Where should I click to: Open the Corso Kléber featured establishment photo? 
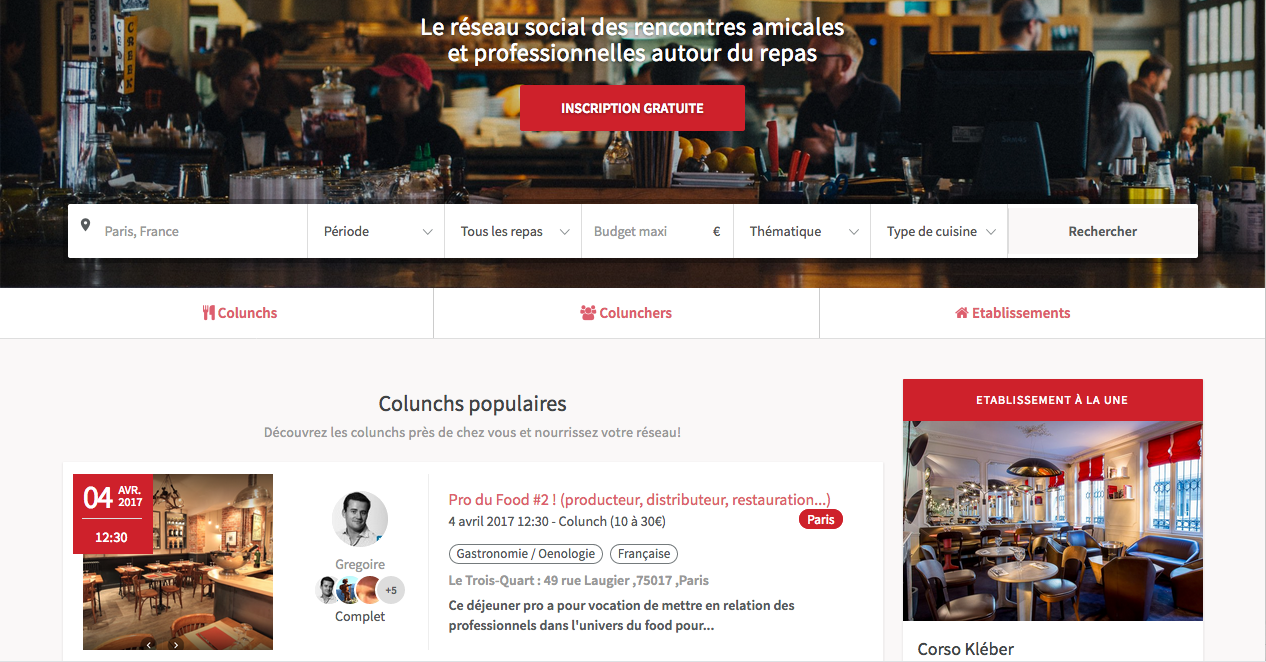tap(1053, 521)
